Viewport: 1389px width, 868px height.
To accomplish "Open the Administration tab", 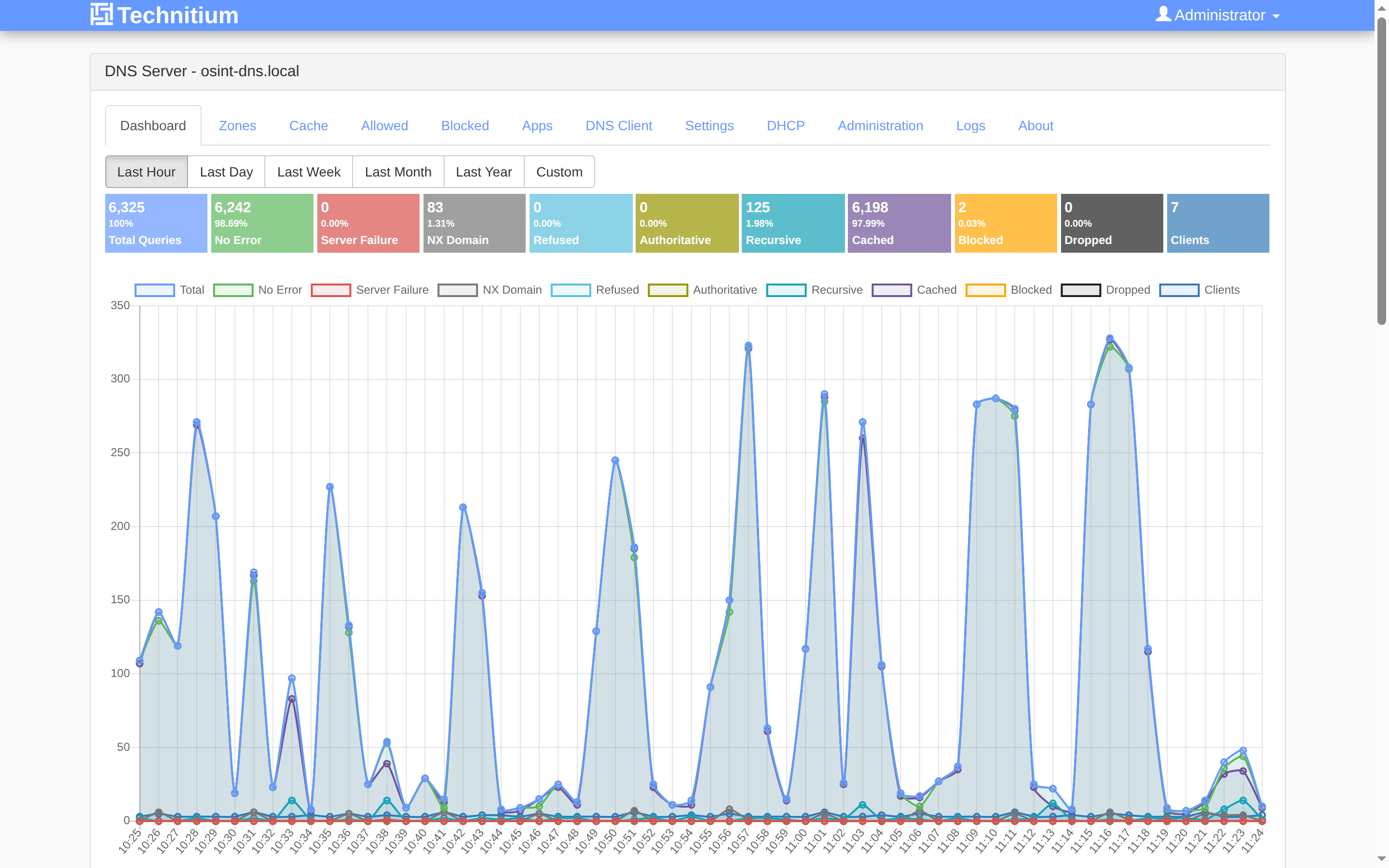I will (x=881, y=126).
